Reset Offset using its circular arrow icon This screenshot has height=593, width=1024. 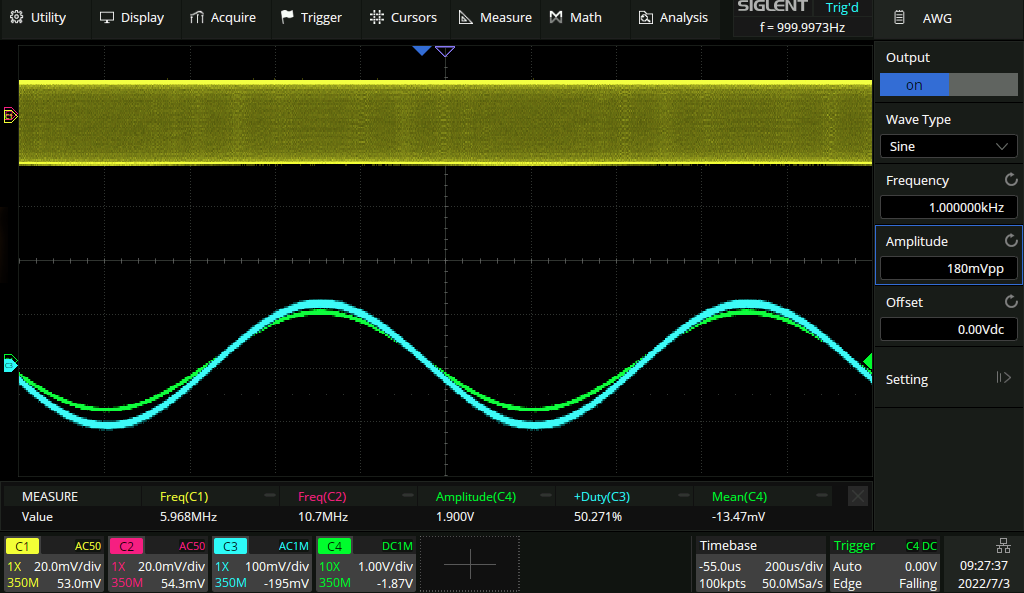[1010, 302]
